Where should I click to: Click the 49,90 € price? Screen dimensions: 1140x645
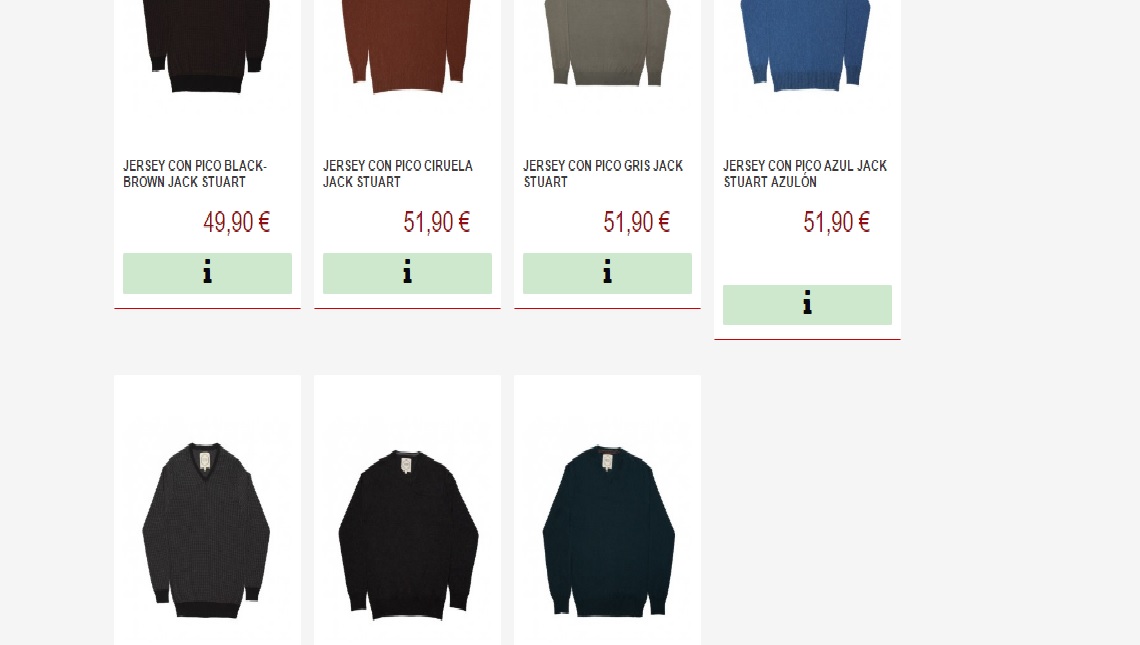coord(236,222)
